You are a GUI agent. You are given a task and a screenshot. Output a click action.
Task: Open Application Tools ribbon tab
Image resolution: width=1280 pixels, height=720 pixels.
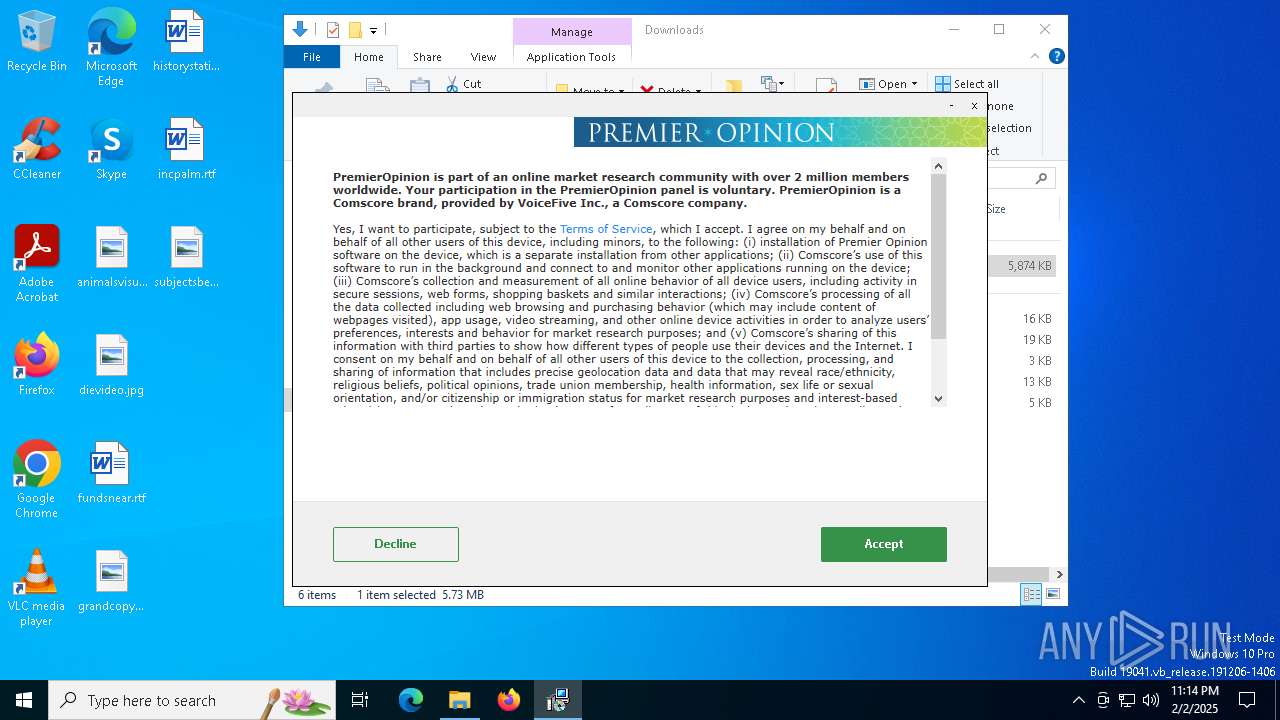pos(571,57)
